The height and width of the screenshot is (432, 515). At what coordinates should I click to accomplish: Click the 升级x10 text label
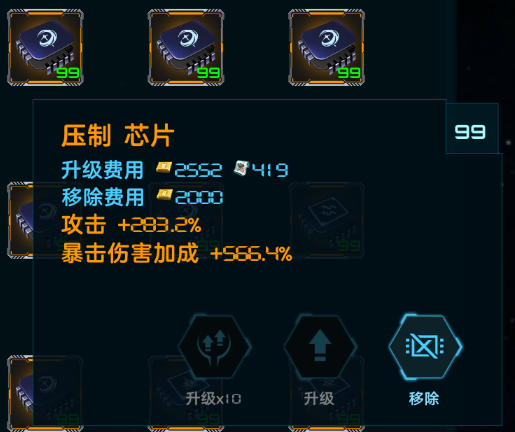point(213,399)
